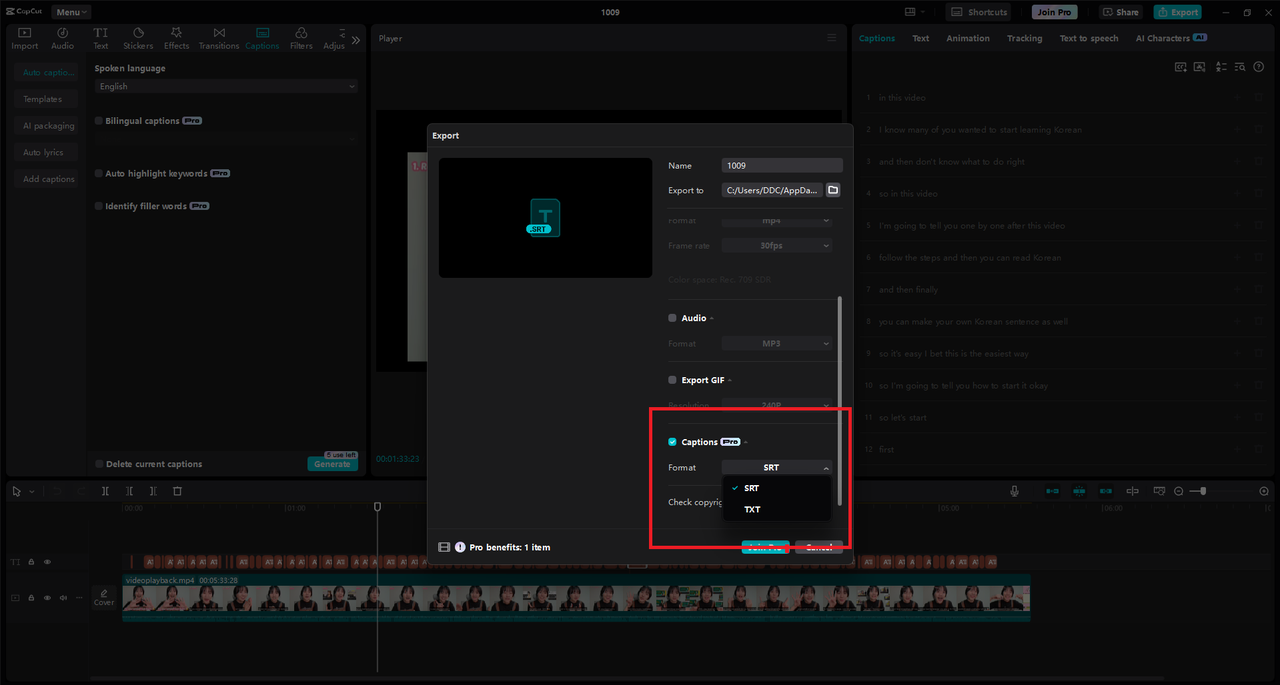Click the Pro benefits info icon
The height and width of the screenshot is (685, 1280).
460,547
